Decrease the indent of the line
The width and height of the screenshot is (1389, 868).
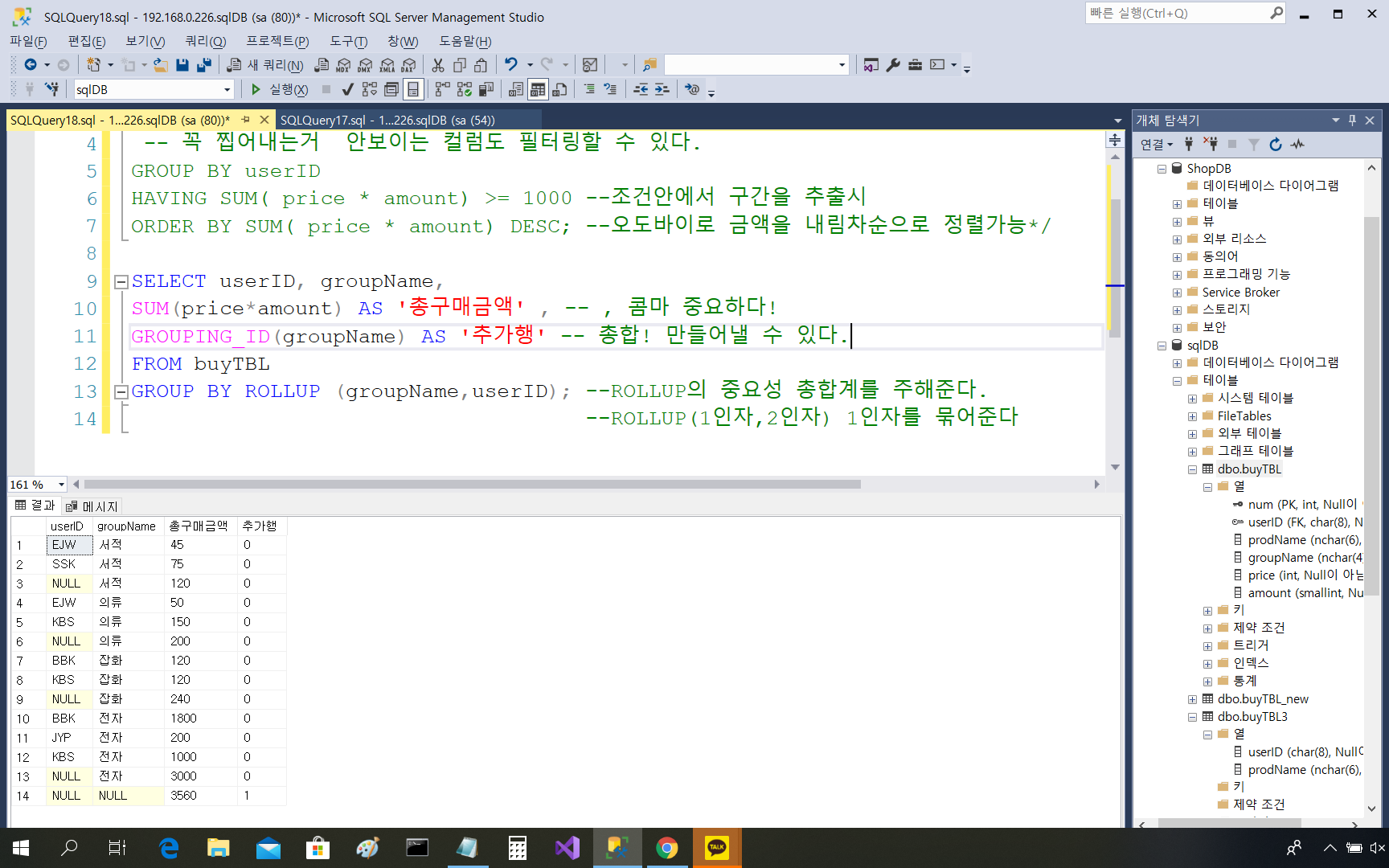[641, 89]
